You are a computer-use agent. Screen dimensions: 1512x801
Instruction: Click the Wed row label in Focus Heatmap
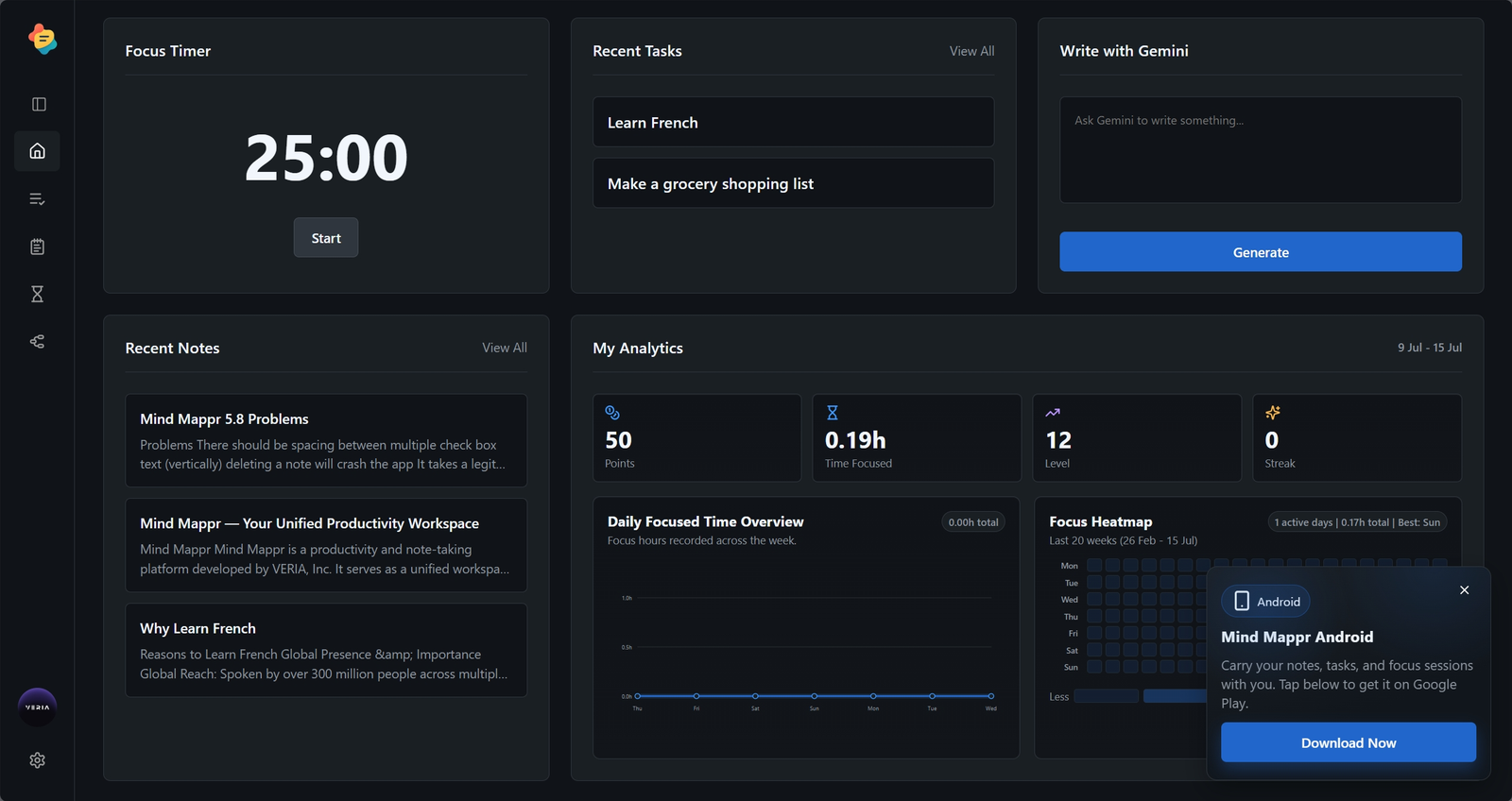pyautogui.click(x=1070, y=600)
